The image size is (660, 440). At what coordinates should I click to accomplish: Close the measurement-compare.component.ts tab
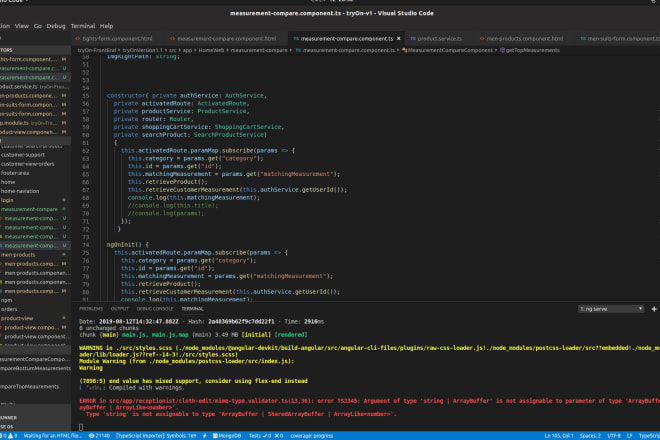[399, 38]
